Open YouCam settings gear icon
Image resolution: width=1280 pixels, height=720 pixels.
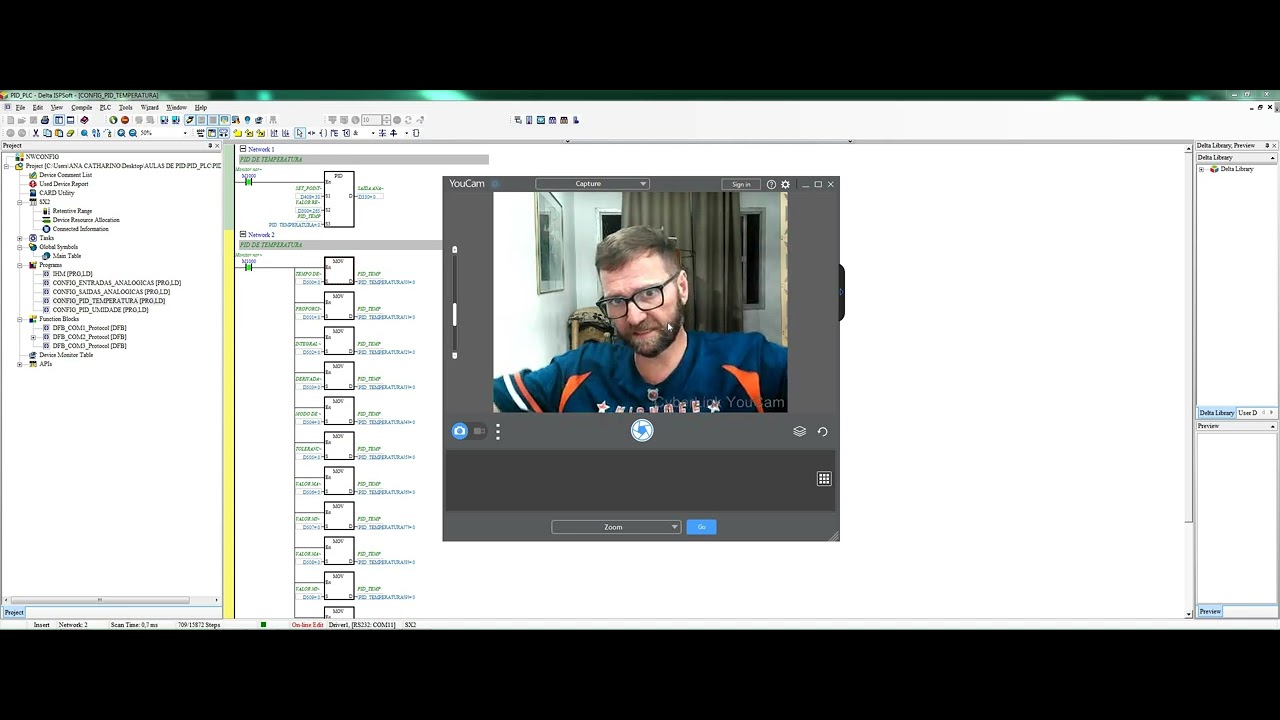pos(785,184)
